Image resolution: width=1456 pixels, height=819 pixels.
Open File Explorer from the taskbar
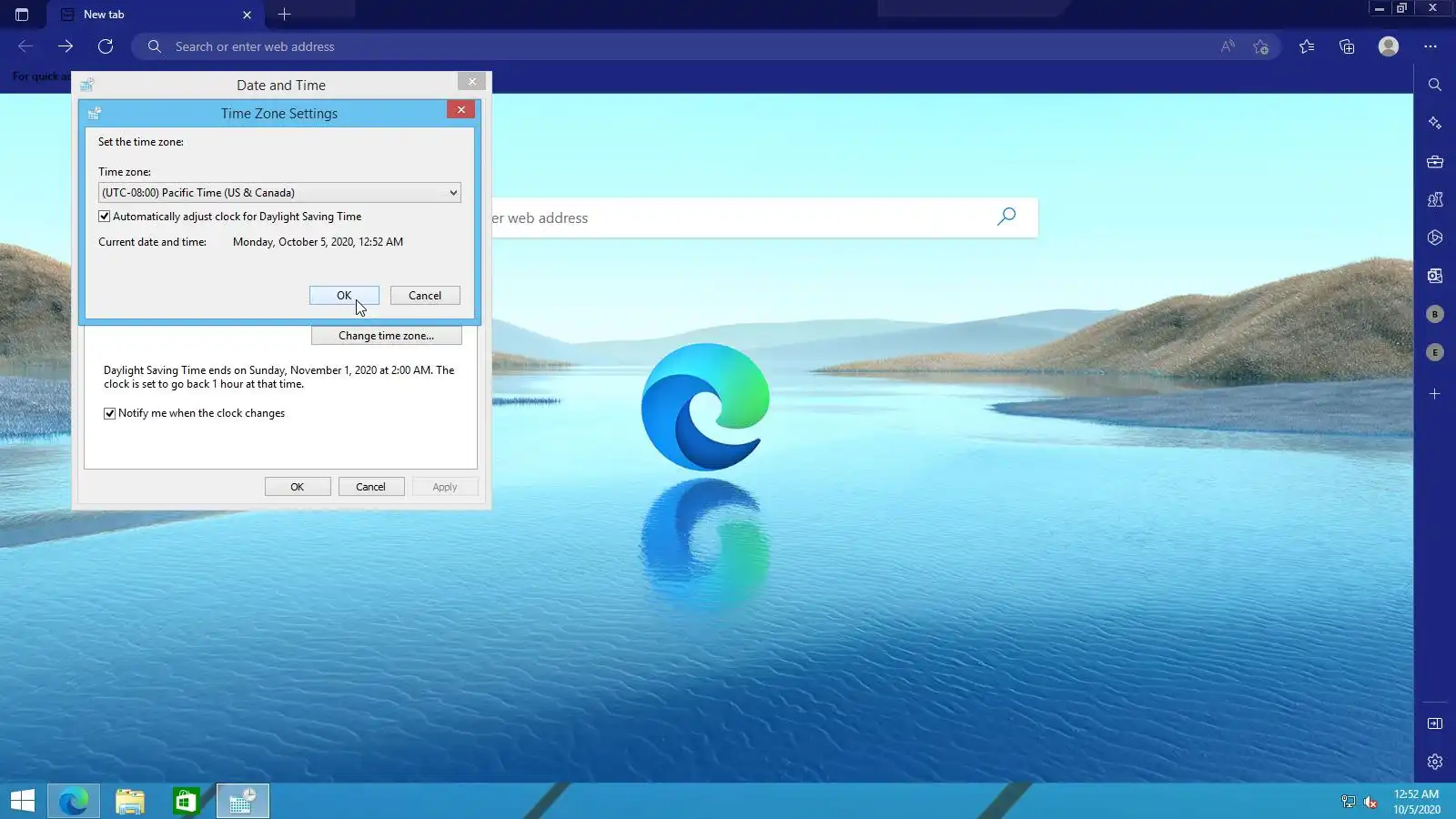coord(130,801)
